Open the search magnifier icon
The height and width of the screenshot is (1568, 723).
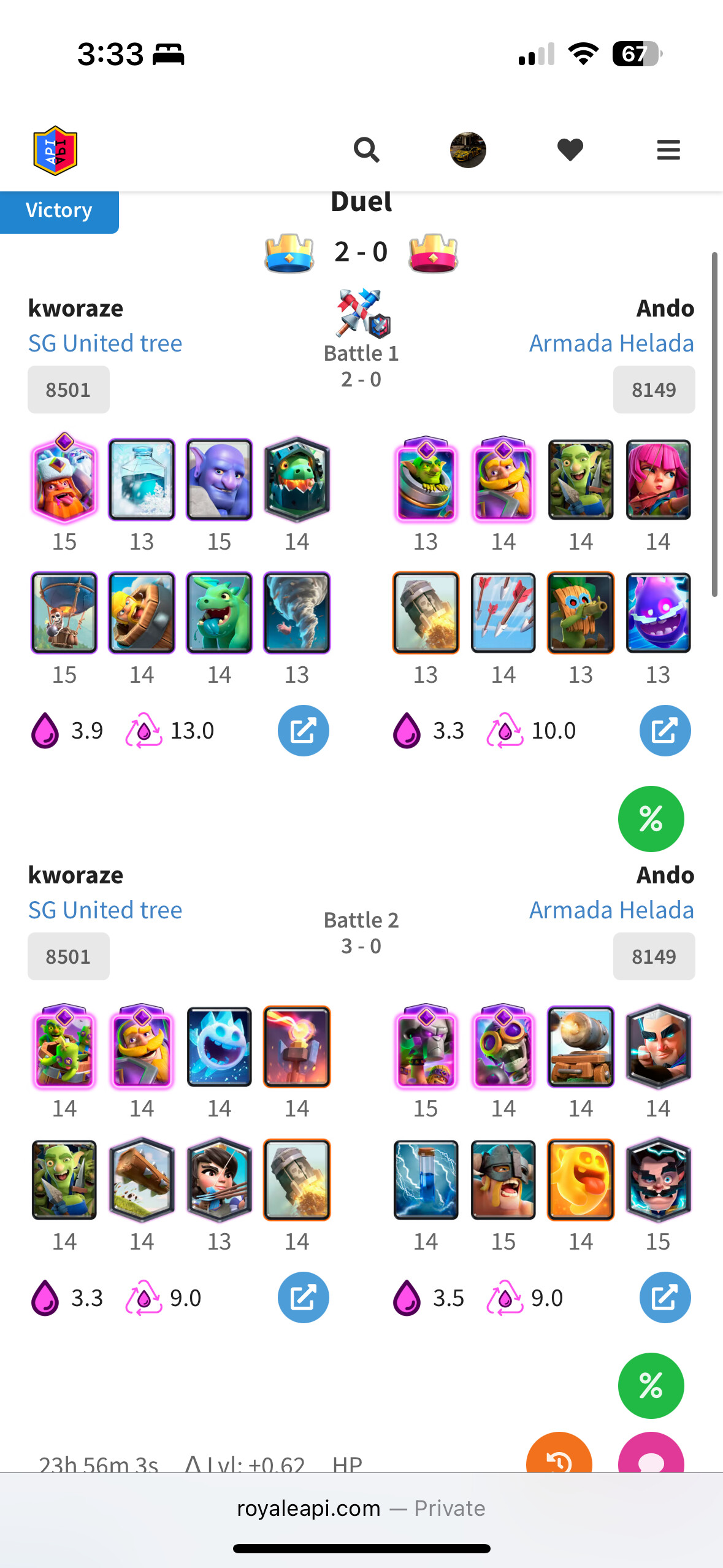[366, 150]
